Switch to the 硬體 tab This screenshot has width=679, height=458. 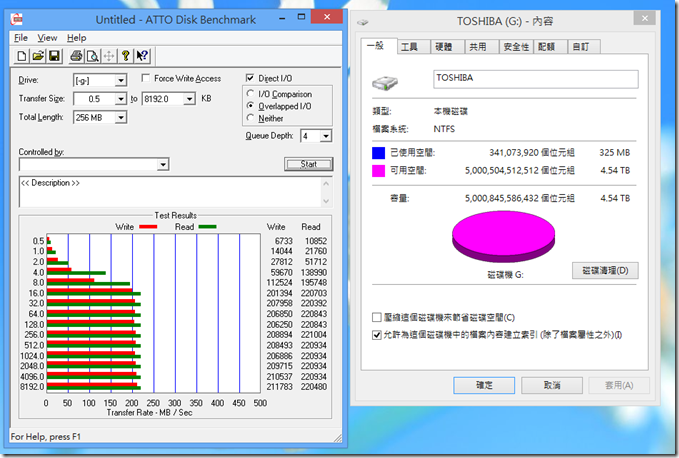tap(447, 47)
